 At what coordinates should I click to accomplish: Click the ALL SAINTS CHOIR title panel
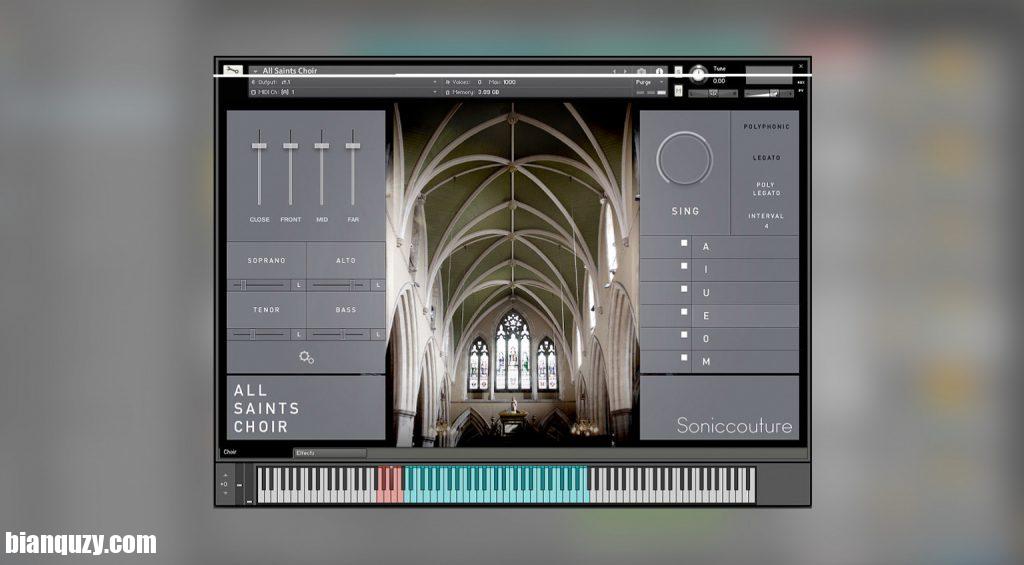(x=306, y=408)
